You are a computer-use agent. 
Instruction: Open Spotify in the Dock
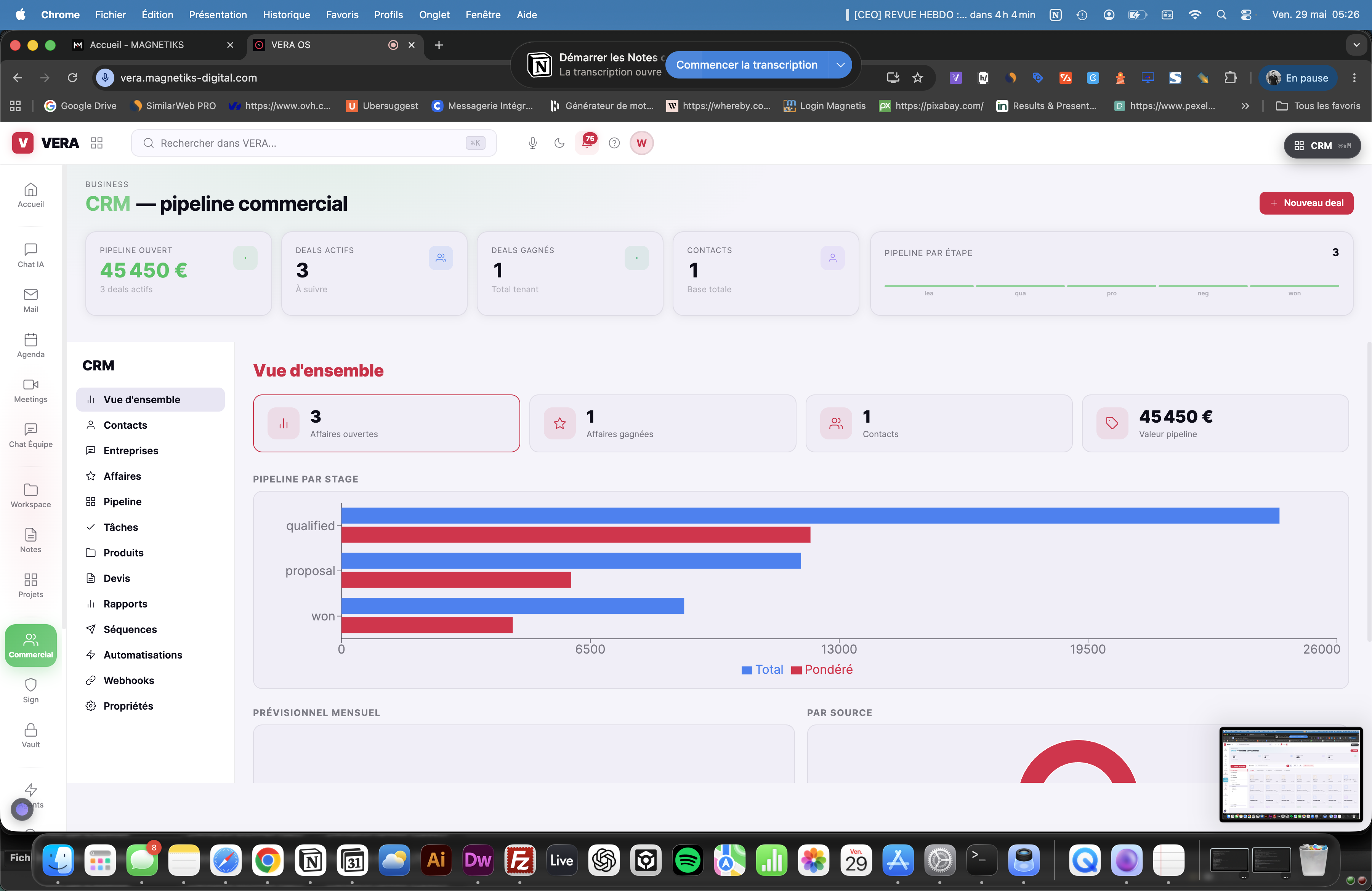[687, 860]
